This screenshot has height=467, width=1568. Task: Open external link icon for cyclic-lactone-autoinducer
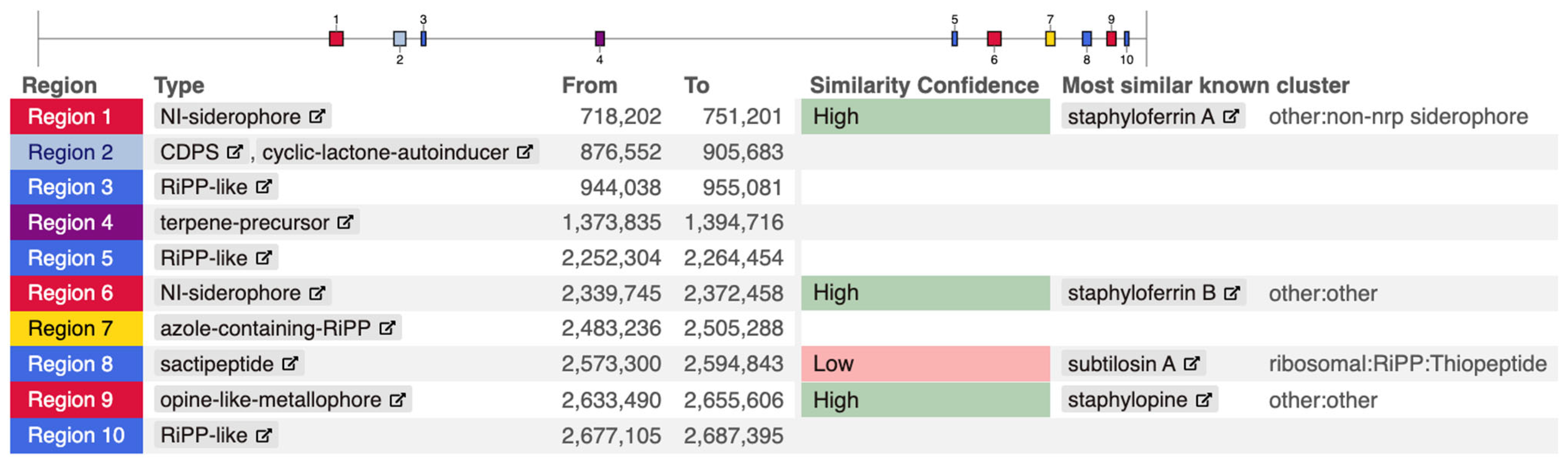pyautogui.click(x=525, y=152)
